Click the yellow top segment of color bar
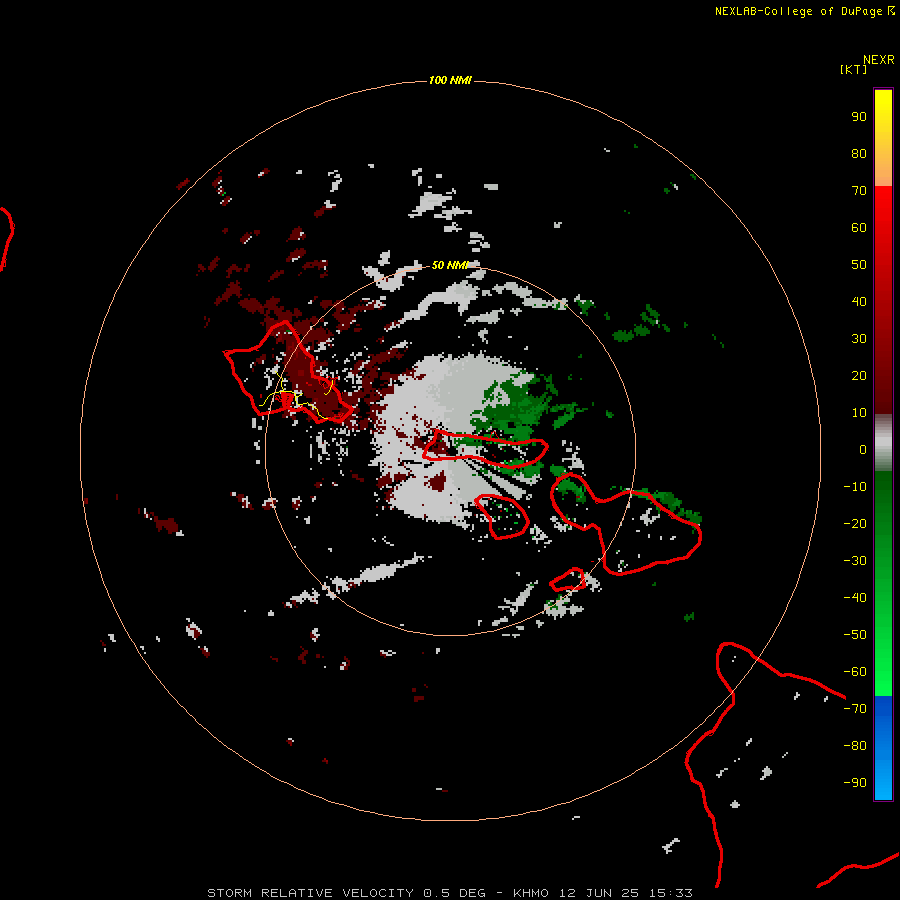Image resolution: width=900 pixels, height=900 pixels. [x=883, y=138]
